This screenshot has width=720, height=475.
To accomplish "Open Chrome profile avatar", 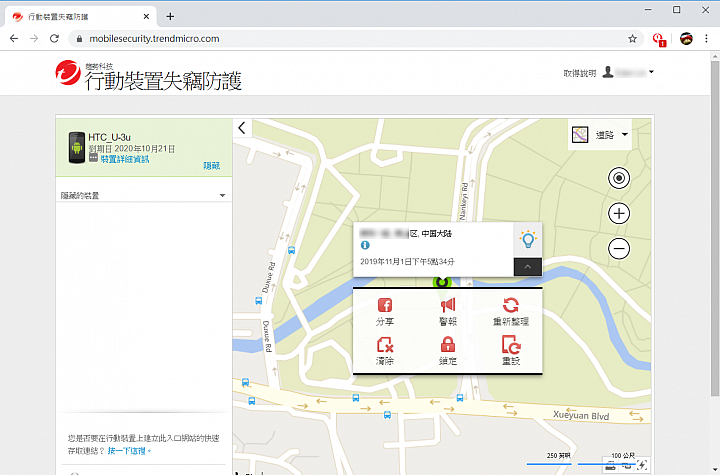I will click(x=686, y=39).
